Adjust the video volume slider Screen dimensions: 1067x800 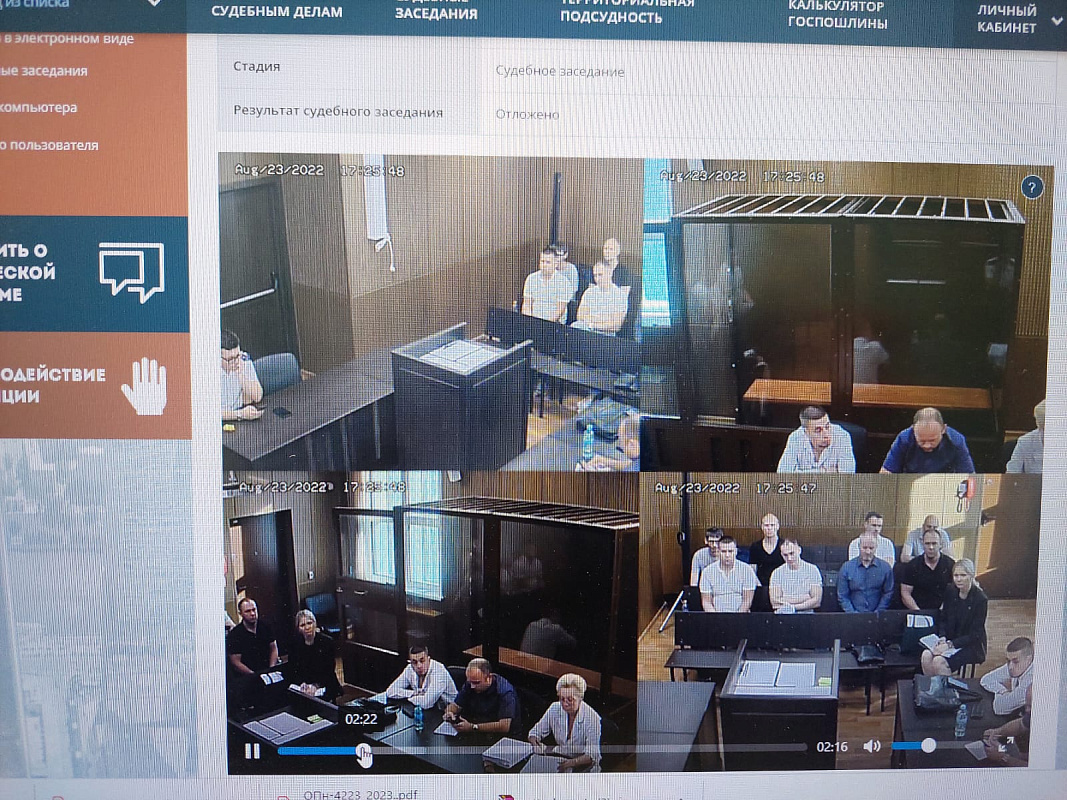(926, 745)
